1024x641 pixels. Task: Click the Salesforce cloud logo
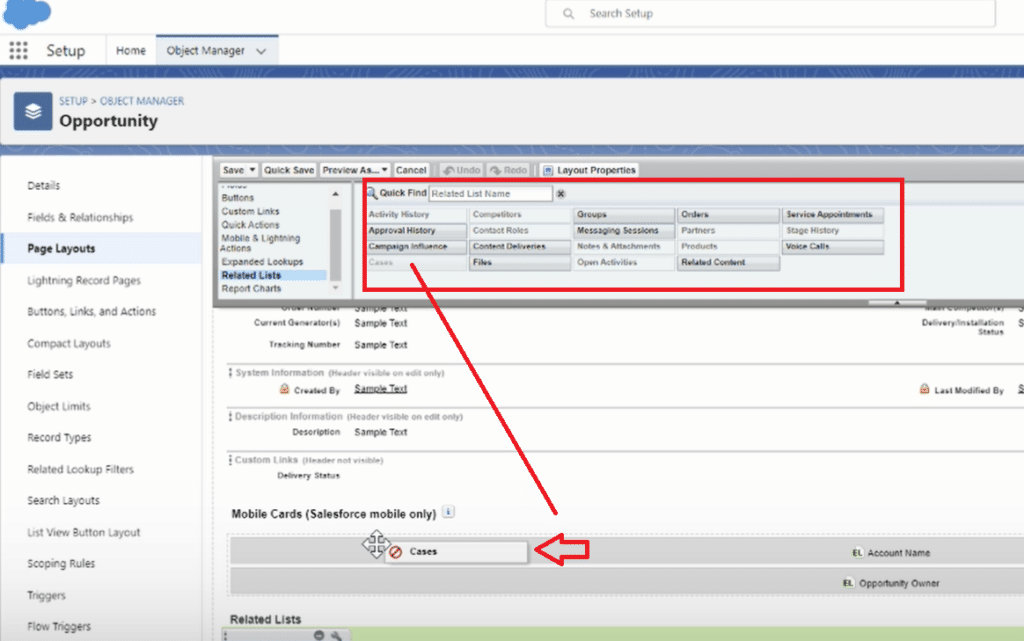(x=26, y=13)
